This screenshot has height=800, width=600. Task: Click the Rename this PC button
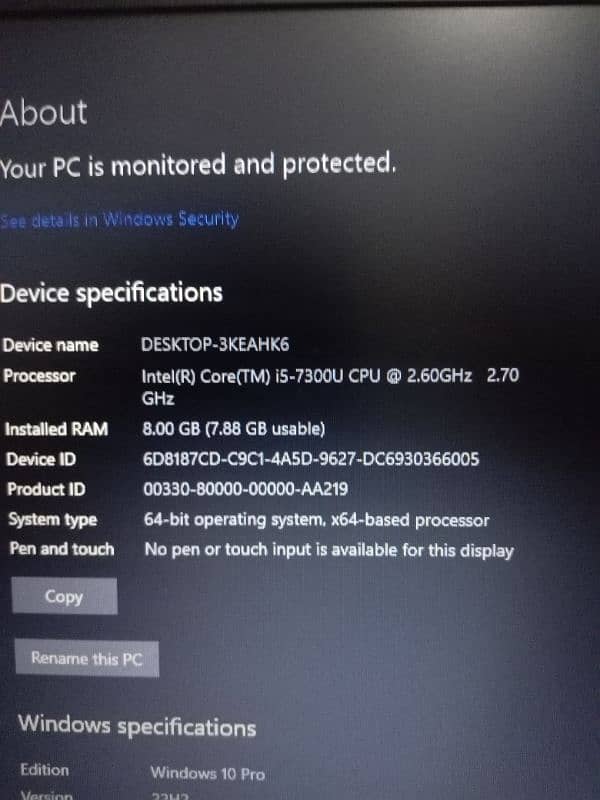pos(87,659)
